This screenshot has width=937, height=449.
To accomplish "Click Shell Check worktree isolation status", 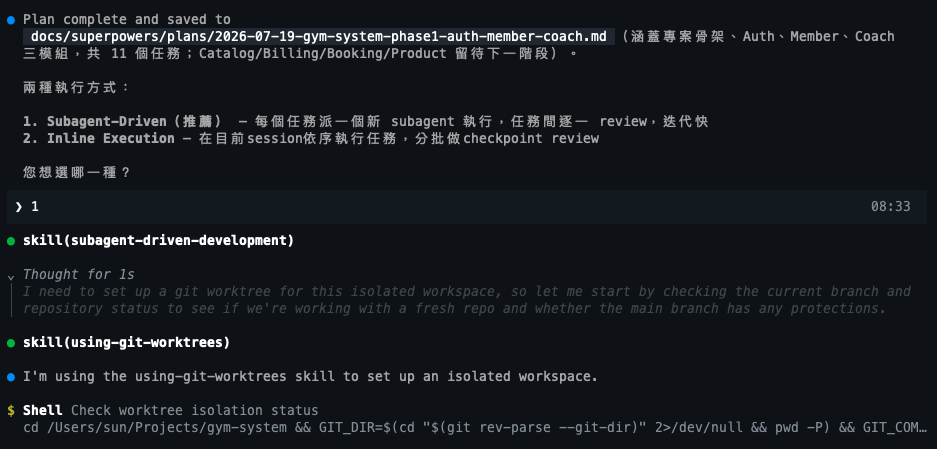I will (170, 411).
